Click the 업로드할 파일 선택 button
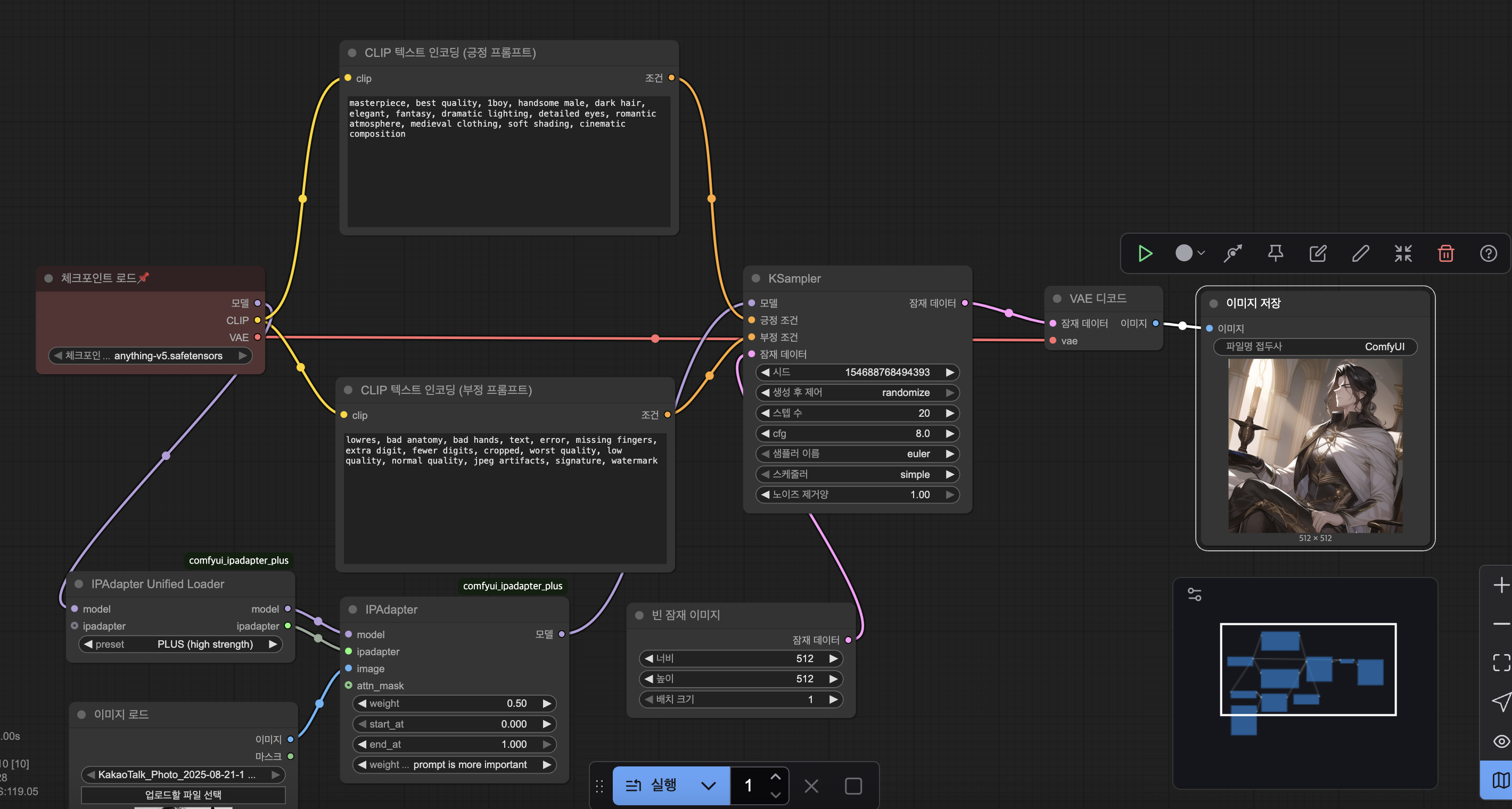 pyautogui.click(x=183, y=794)
